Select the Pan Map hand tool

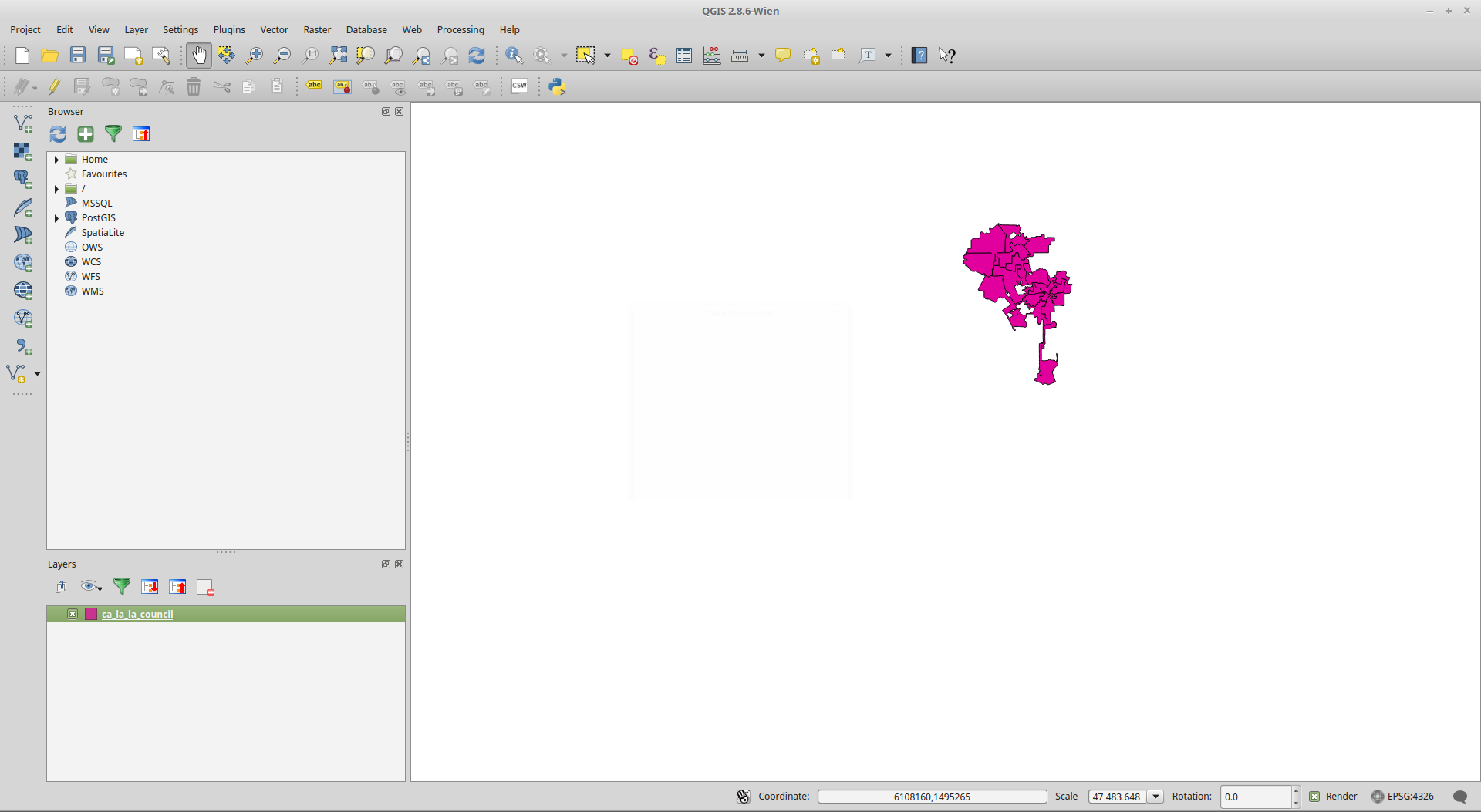199,56
